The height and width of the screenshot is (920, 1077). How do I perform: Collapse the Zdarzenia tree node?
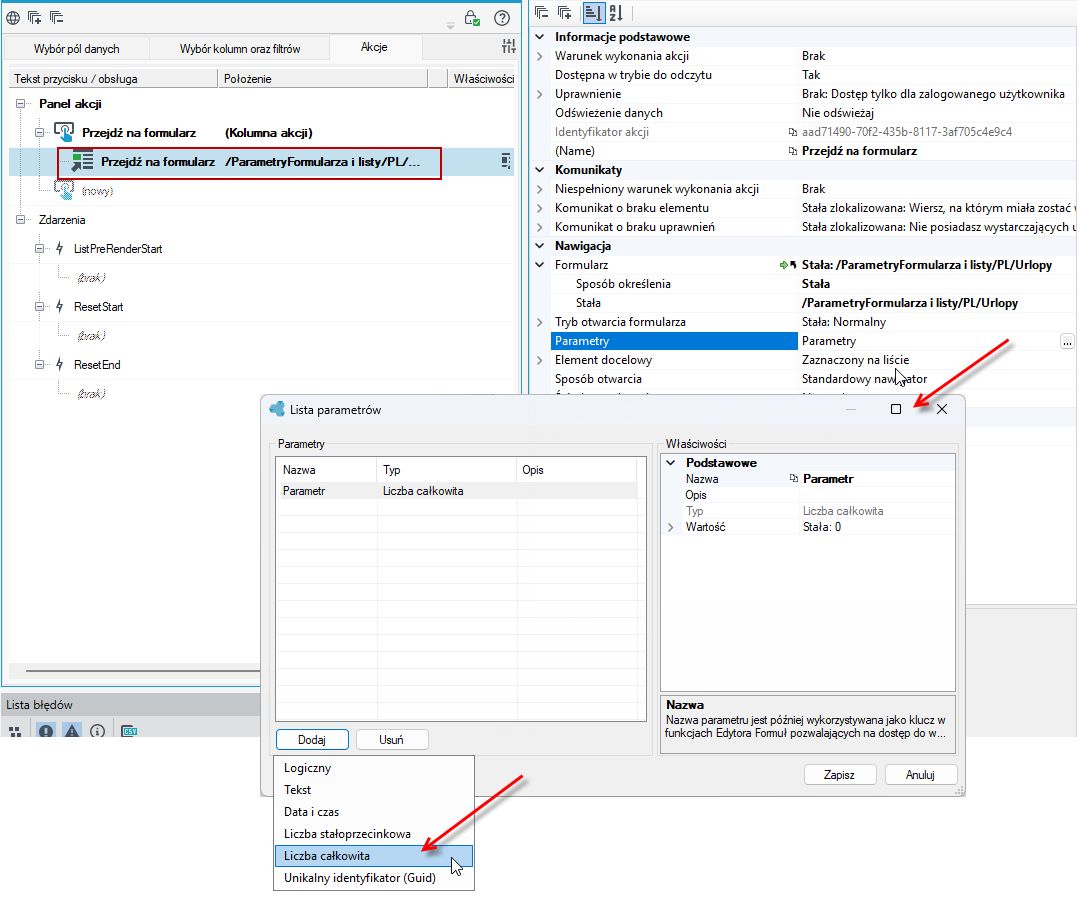point(21,220)
